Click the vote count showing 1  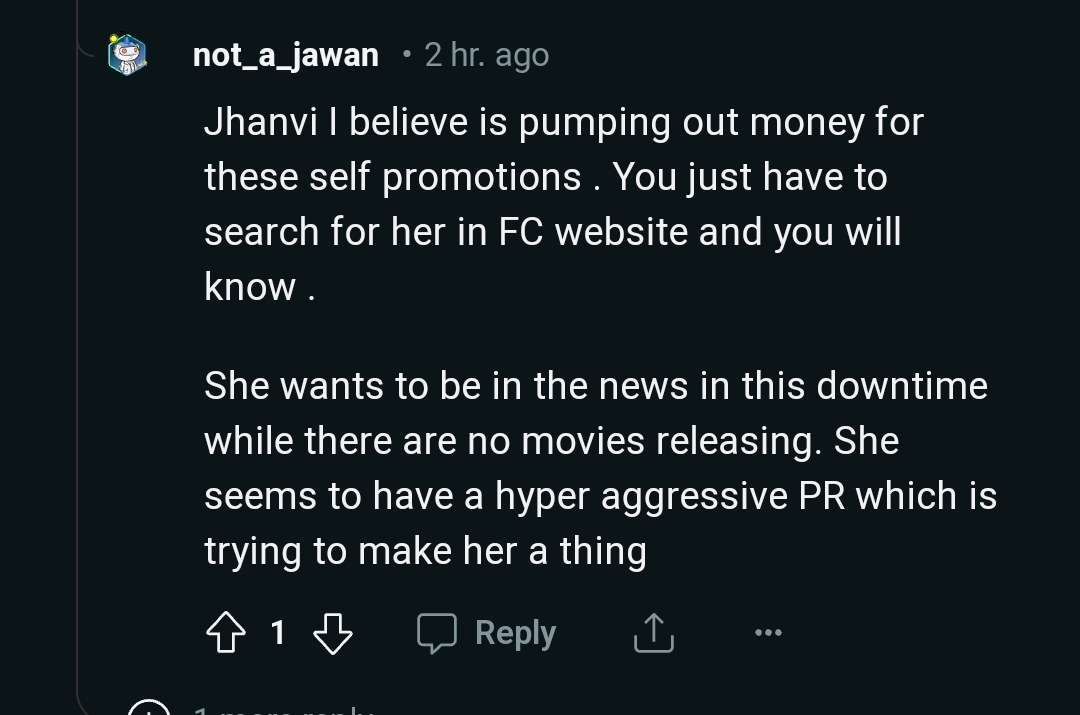[x=279, y=632]
